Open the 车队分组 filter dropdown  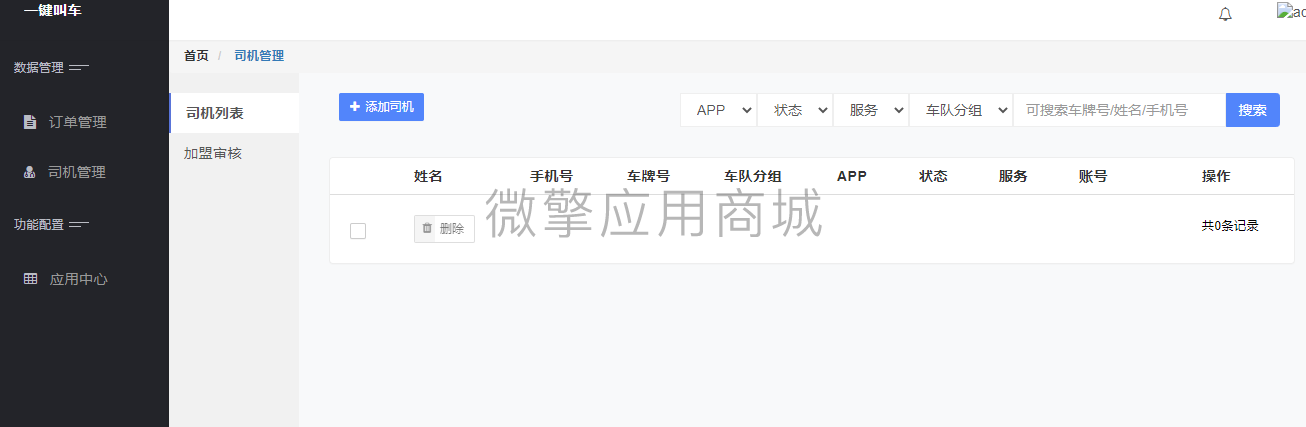click(x=961, y=110)
